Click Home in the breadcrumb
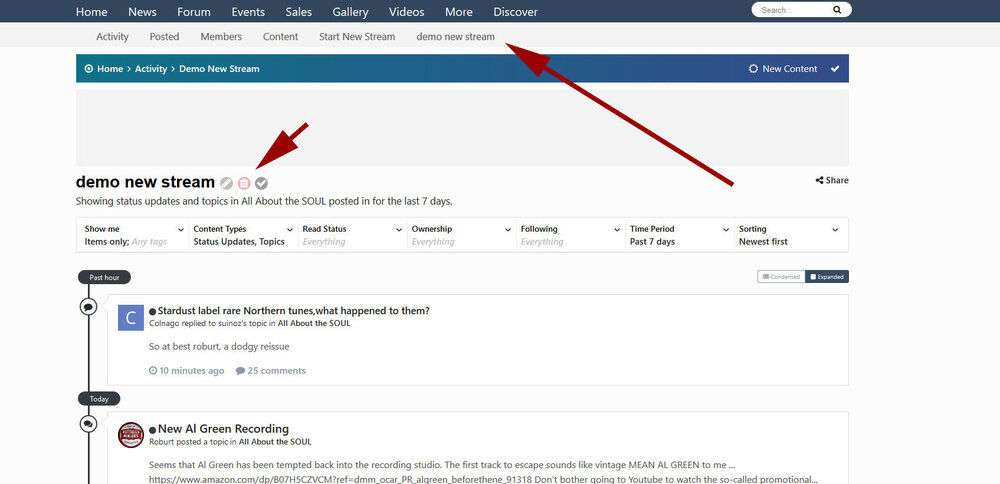This screenshot has height=484, width=1000. click(110, 69)
